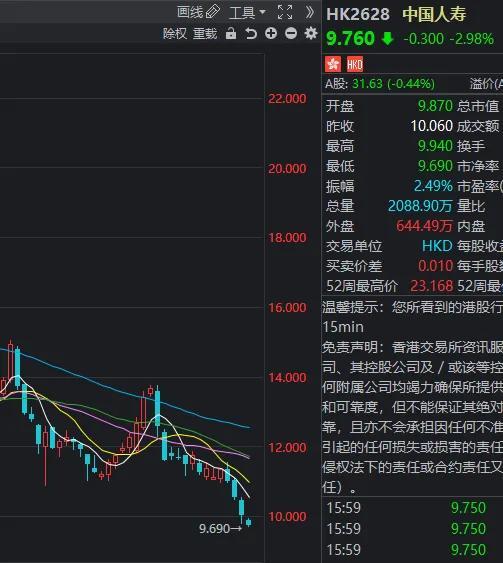Screen dimensions: 503x563
Task: Toggle the chart lock icon
Action: click(231, 34)
